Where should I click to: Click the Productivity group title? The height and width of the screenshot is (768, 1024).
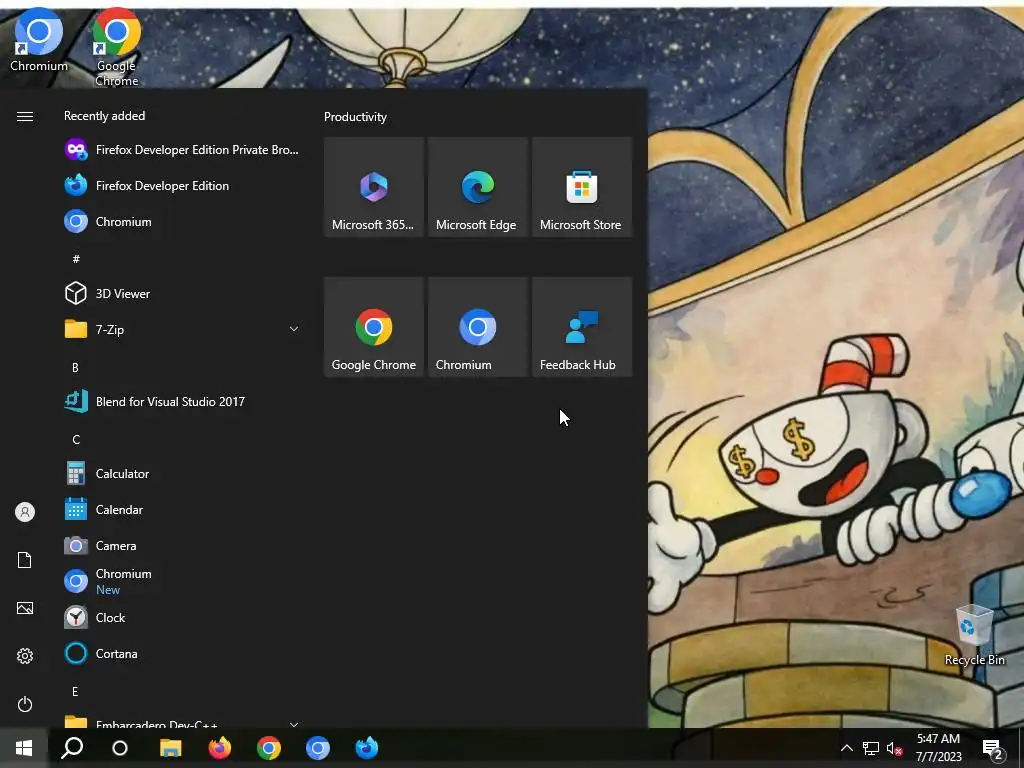355,117
